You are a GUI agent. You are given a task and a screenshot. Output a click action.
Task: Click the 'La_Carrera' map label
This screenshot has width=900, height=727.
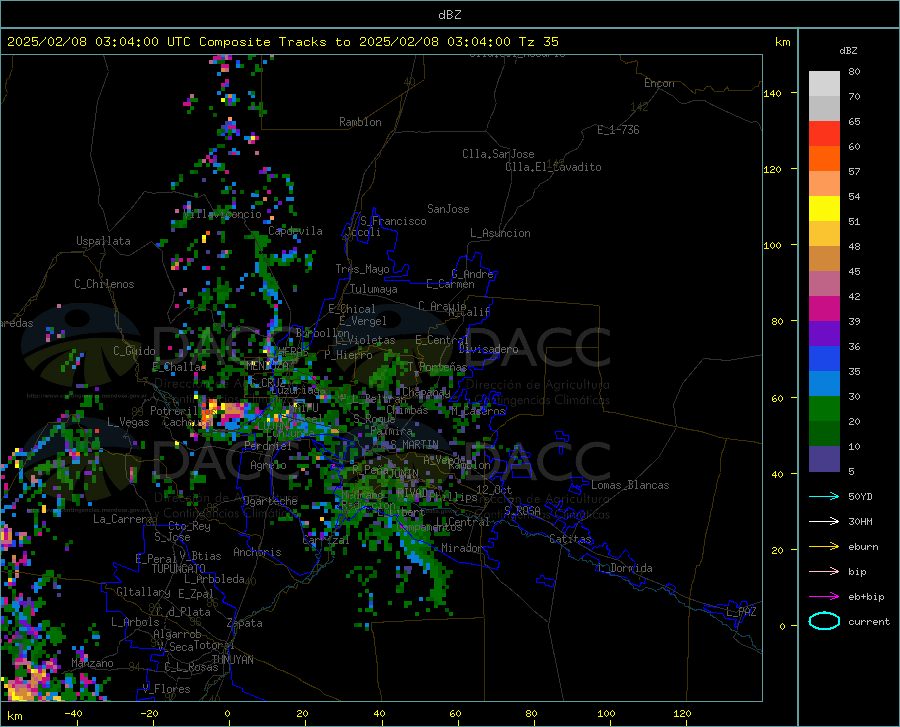[x=123, y=519]
